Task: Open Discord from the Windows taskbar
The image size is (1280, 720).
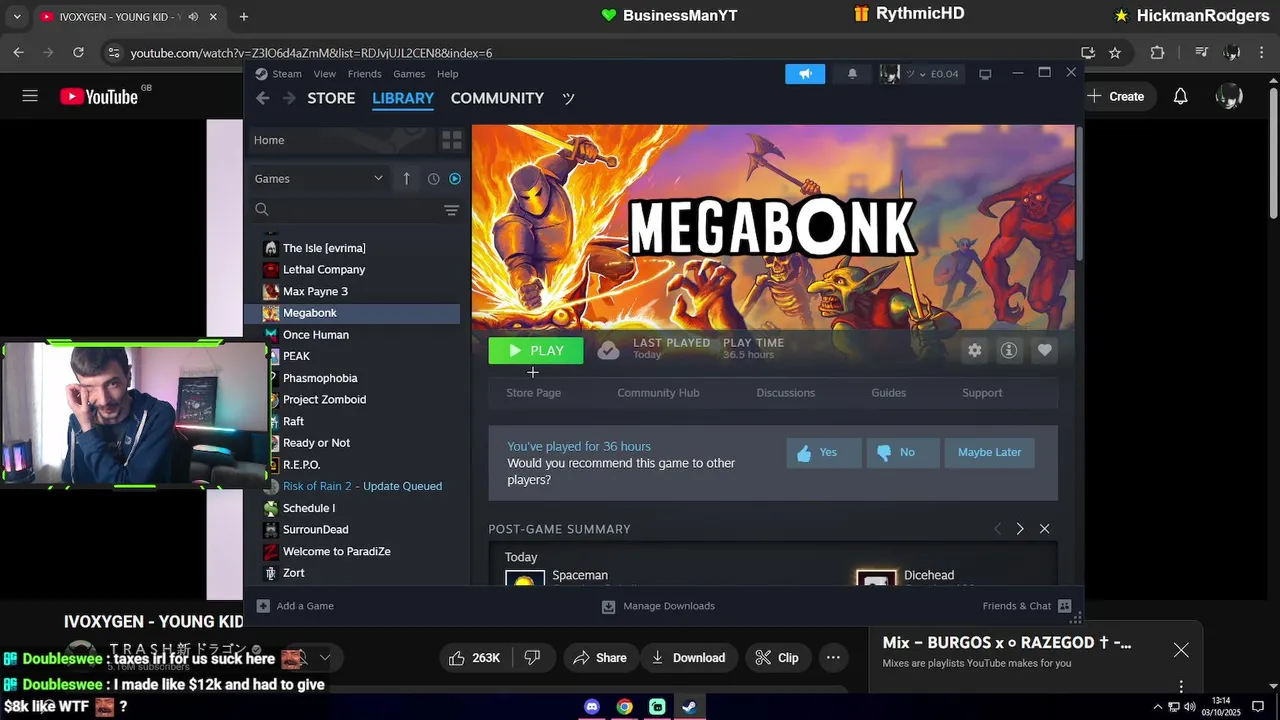Action: [592, 706]
